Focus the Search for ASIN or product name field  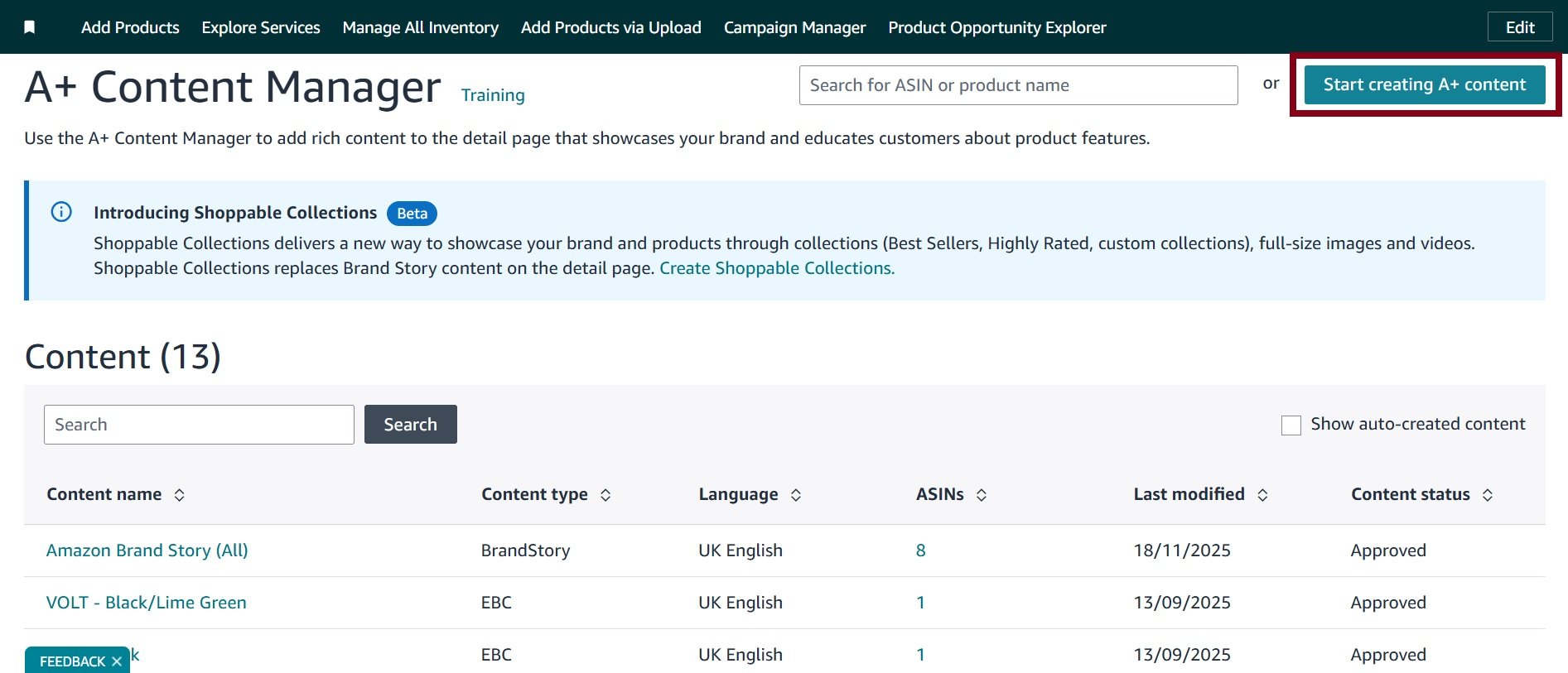pyautogui.click(x=1019, y=85)
